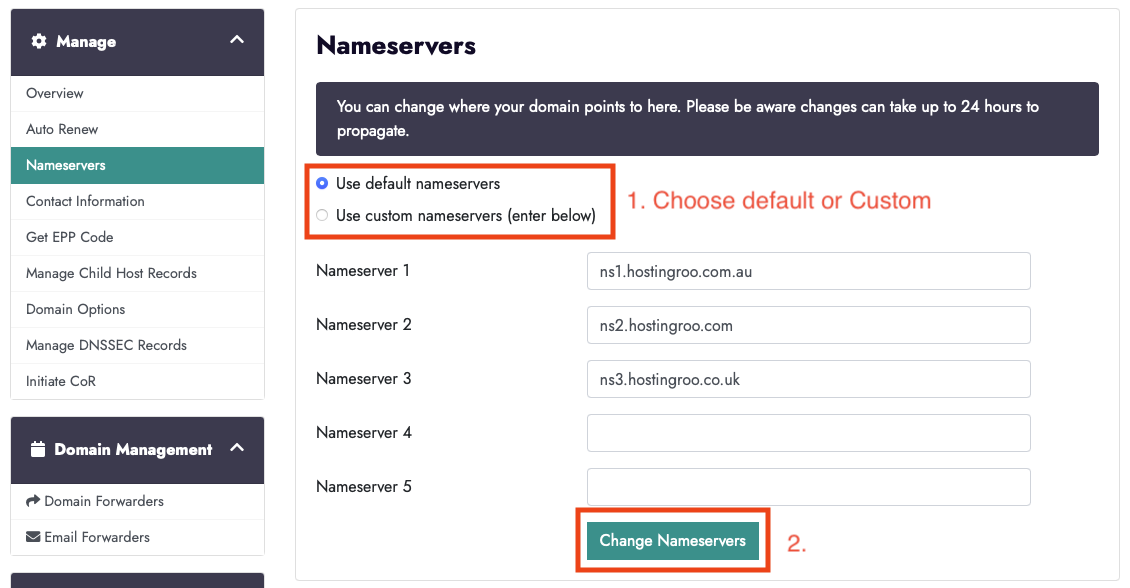The width and height of the screenshot is (1130, 588).
Task: Open the Initiate CoR link
Action: (61, 381)
